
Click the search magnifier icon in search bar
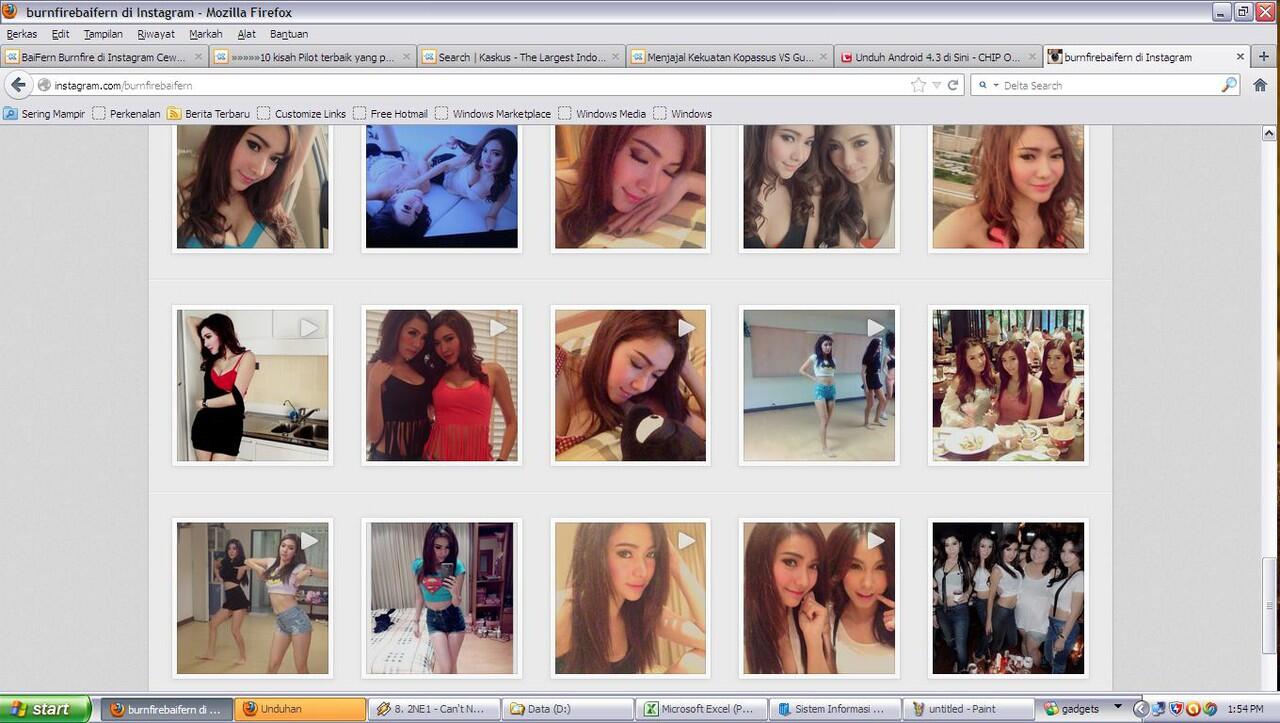coord(1229,85)
